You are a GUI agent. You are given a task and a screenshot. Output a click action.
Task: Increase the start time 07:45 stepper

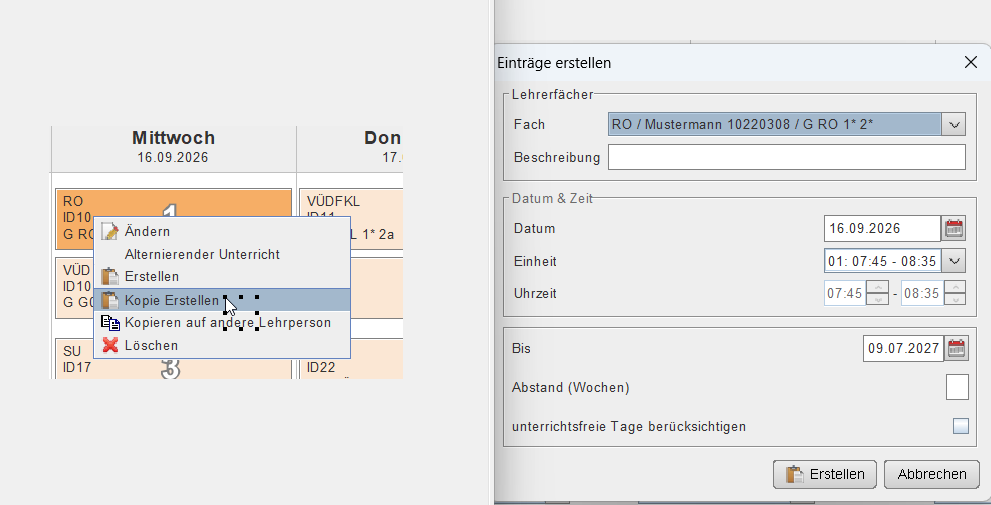pos(877,287)
